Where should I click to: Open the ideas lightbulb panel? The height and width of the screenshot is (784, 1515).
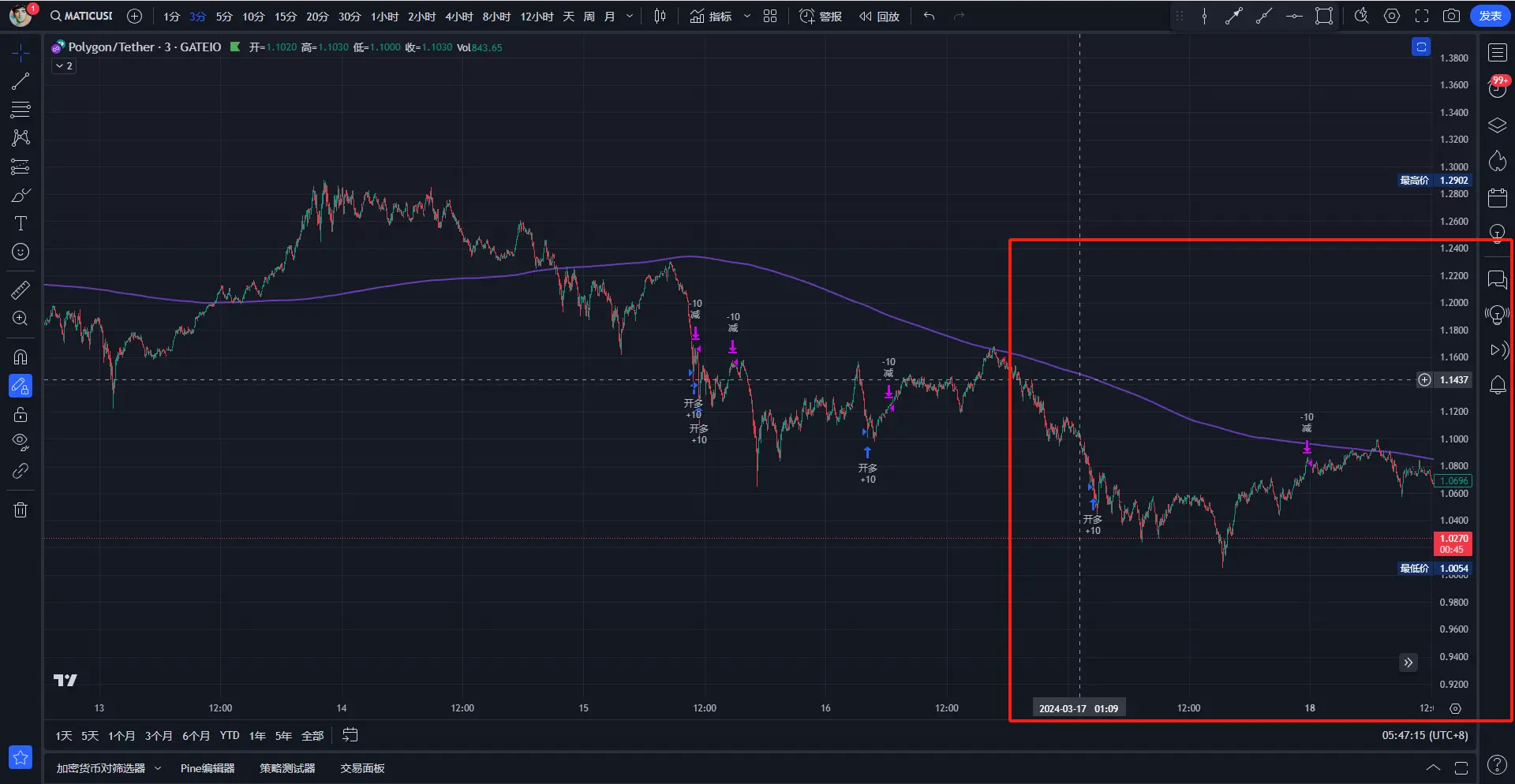(x=1497, y=233)
